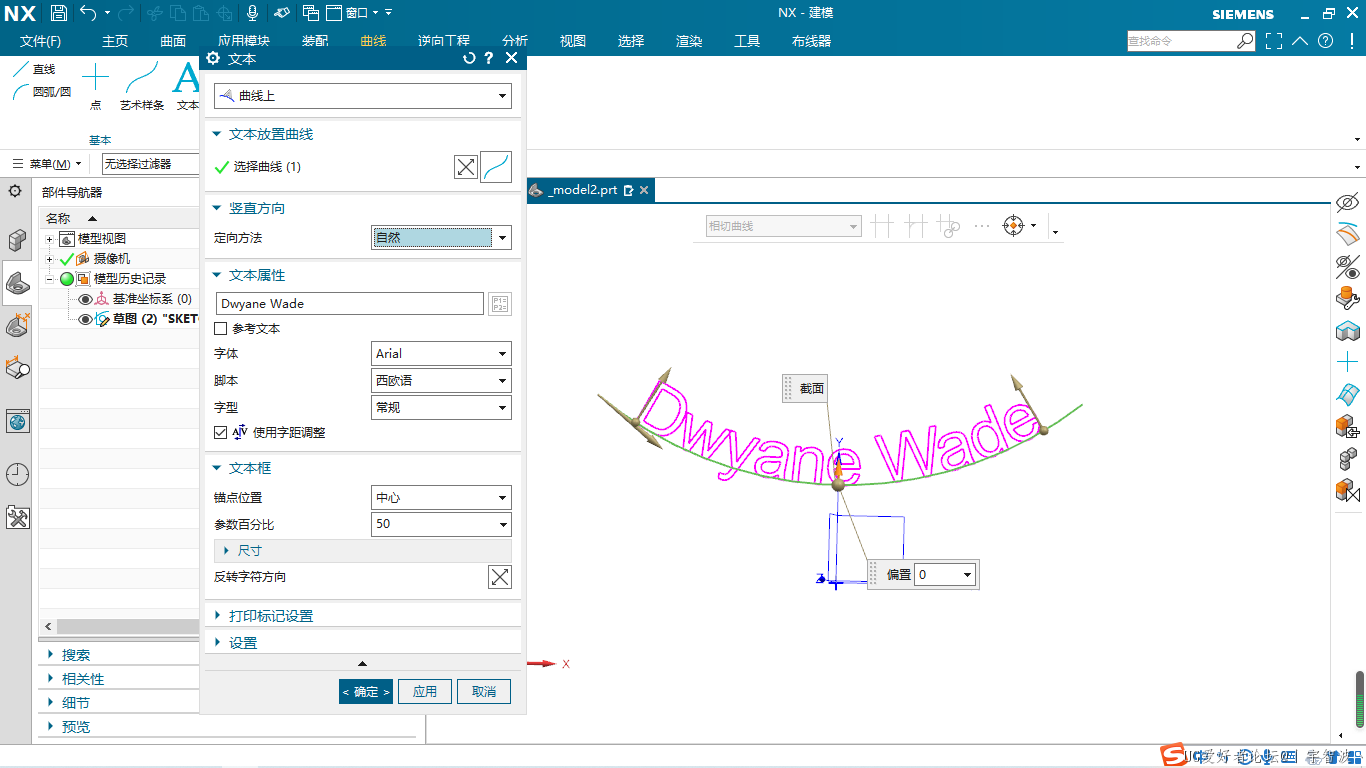Image resolution: width=1366 pixels, height=768 pixels.
Task: Toggle visibility of 草图 (2) sketch
Action: pos(85,319)
